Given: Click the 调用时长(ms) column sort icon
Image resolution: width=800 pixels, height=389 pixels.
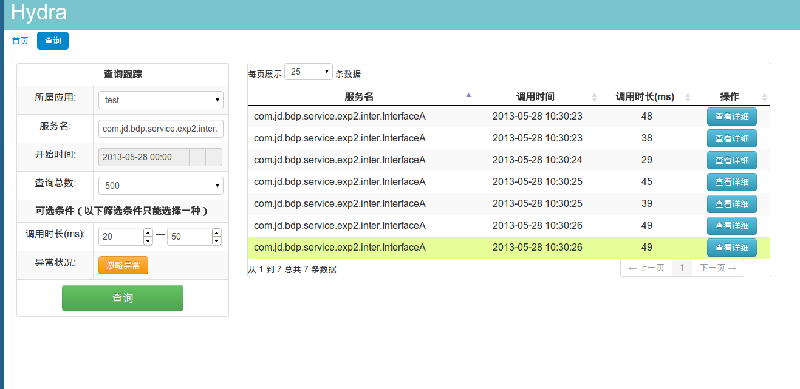Looking at the screenshot, I should point(687,97).
